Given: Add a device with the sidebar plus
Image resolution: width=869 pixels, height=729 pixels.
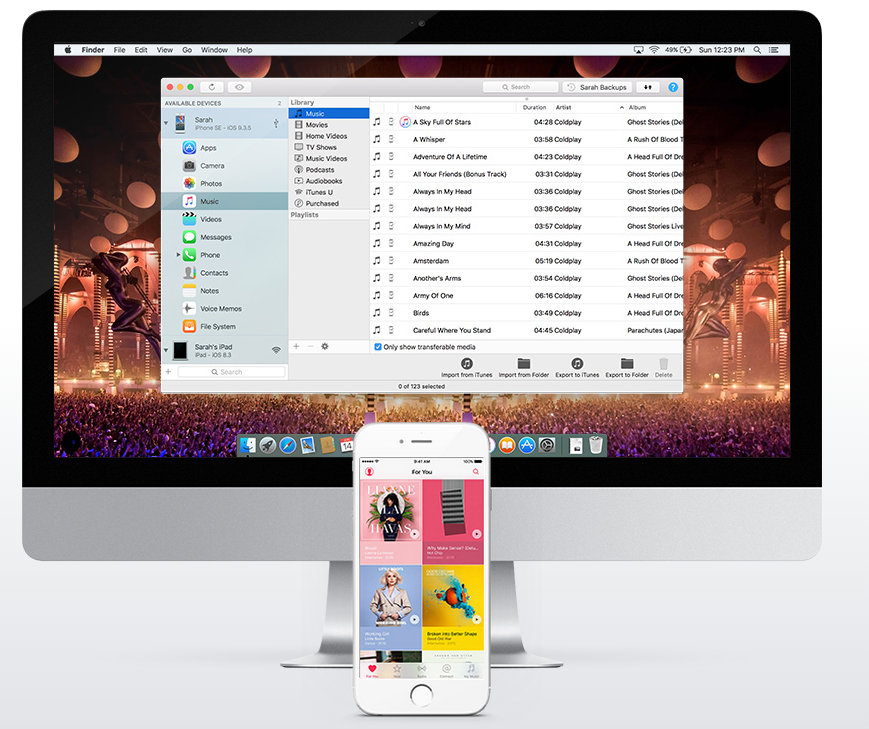Looking at the screenshot, I should tap(168, 371).
